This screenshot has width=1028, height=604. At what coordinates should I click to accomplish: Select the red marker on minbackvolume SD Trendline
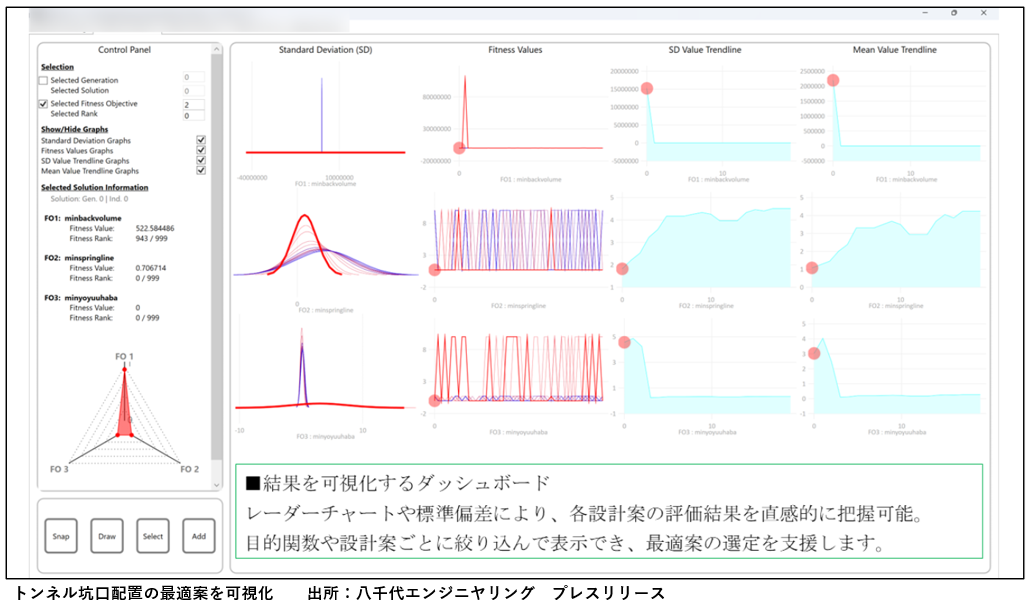tap(647, 88)
